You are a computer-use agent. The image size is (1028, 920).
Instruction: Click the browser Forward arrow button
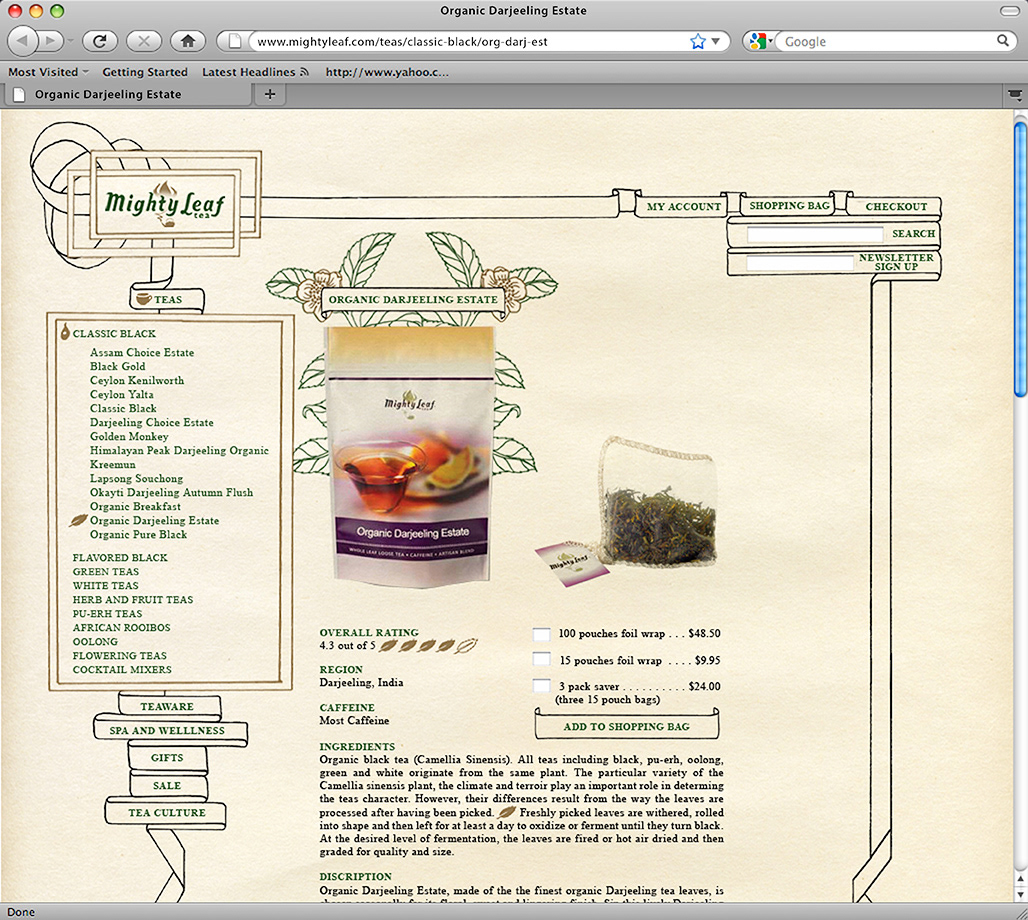50,41
